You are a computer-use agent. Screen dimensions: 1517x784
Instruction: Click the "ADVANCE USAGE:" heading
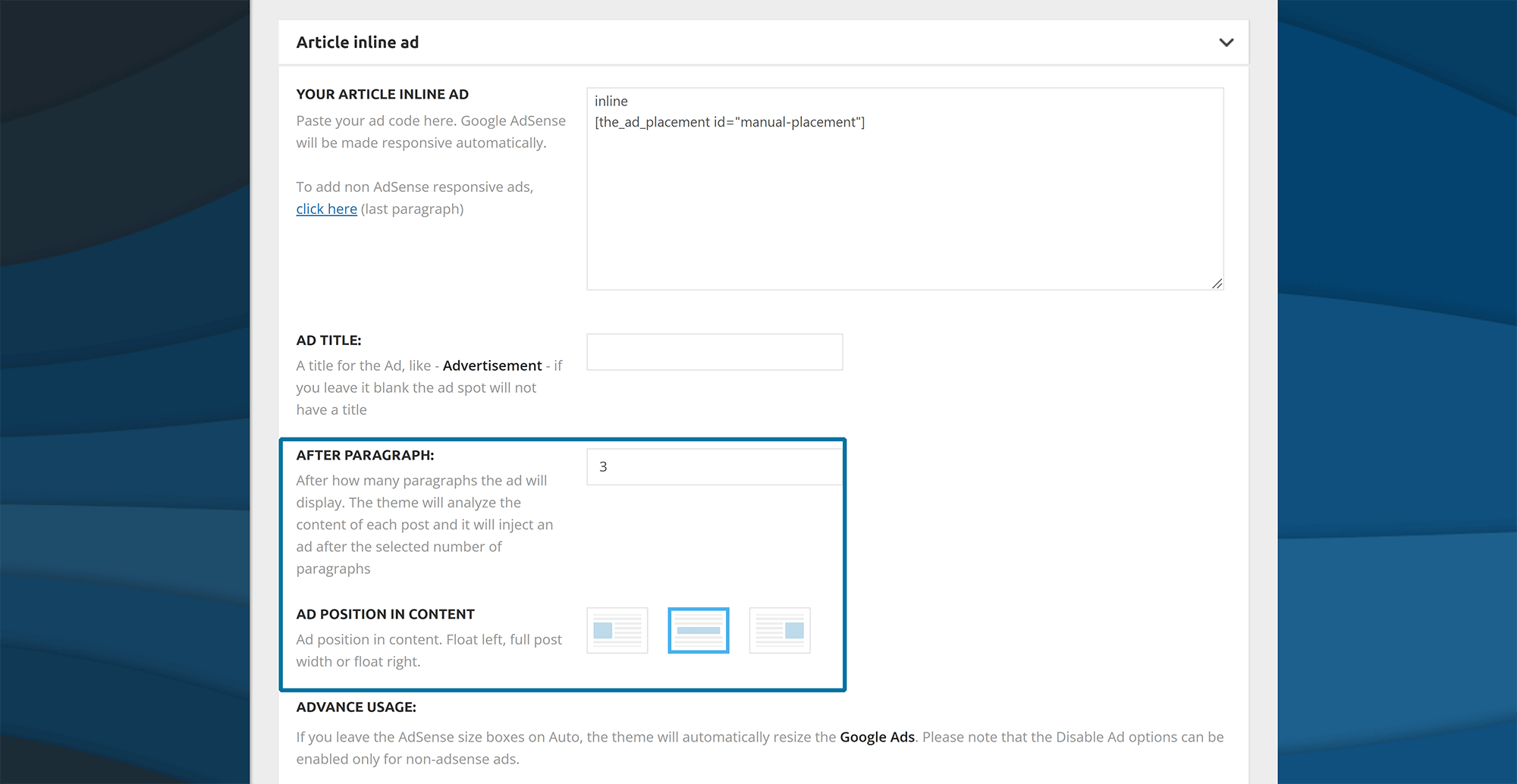pos(356,707)
